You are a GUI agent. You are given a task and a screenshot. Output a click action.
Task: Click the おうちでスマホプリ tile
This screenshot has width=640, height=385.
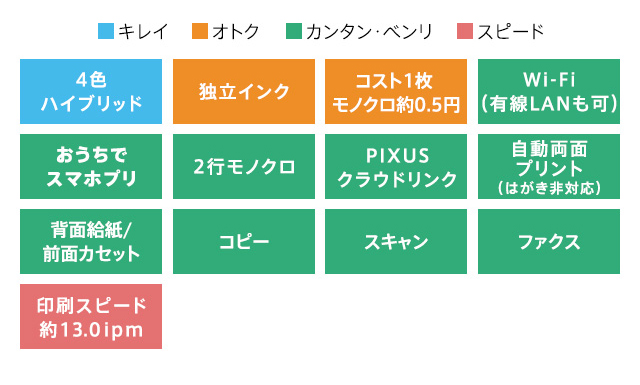(x=91, y=167)
